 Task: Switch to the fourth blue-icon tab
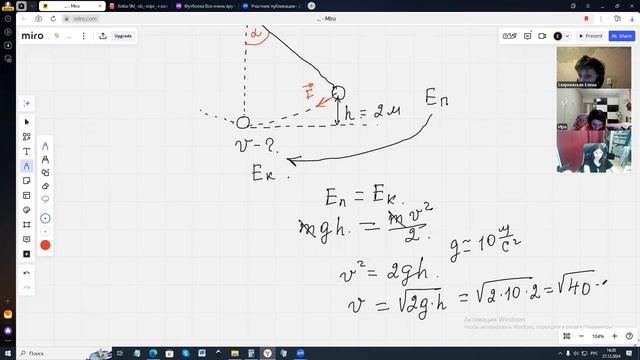click(271, 6)
